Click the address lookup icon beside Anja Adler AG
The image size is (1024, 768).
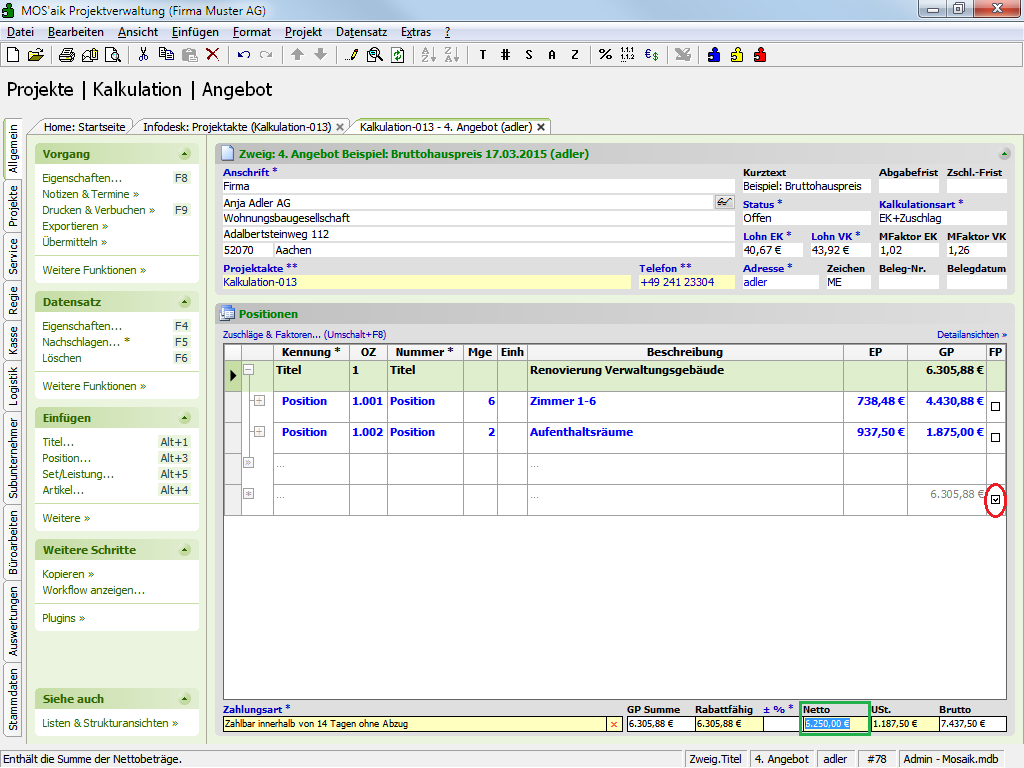click(724, 202)
